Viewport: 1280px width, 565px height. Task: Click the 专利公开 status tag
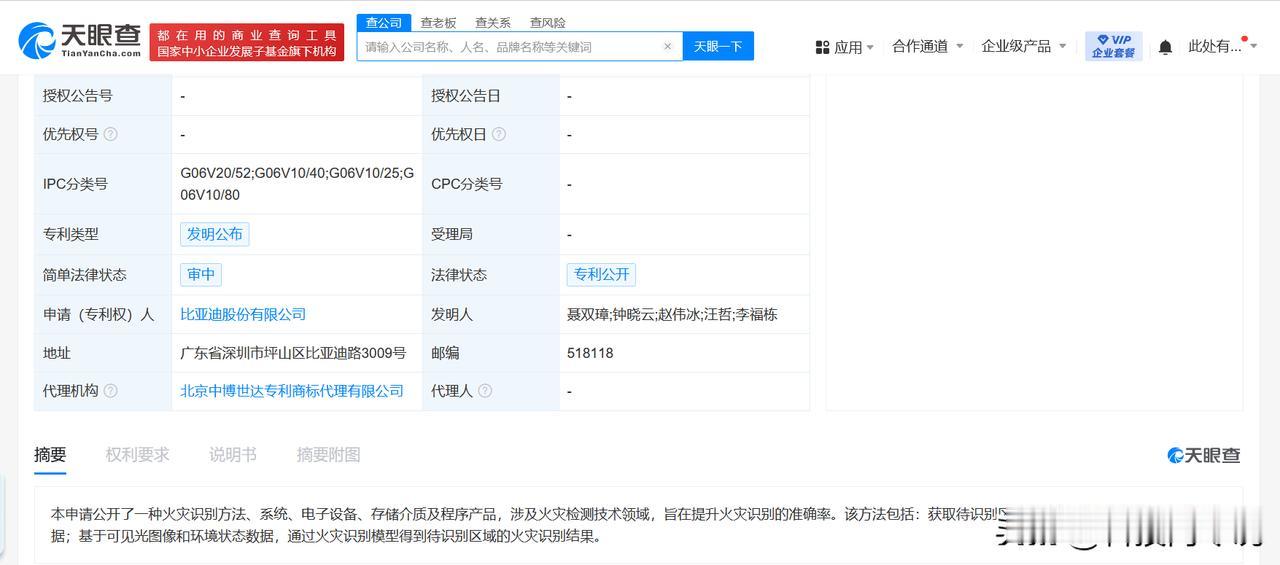coord(601,274)
